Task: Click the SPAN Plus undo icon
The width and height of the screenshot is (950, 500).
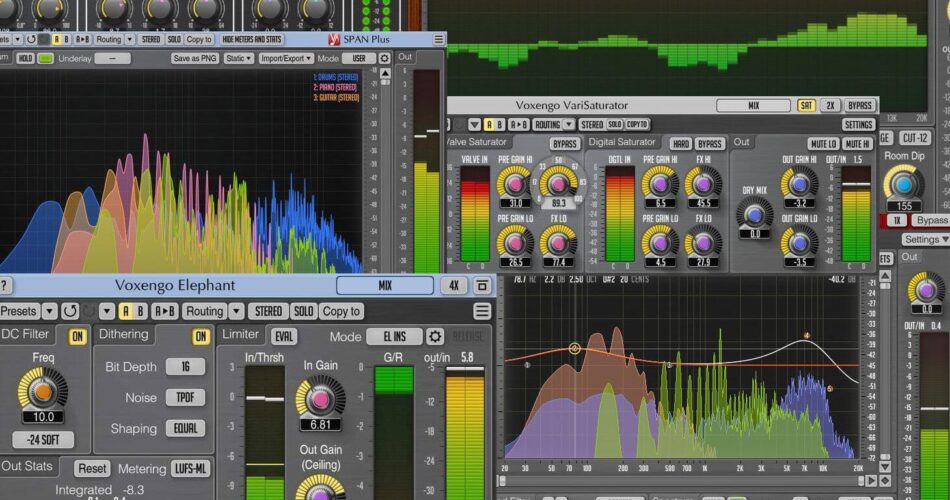Action: click(x=32, y=40)
